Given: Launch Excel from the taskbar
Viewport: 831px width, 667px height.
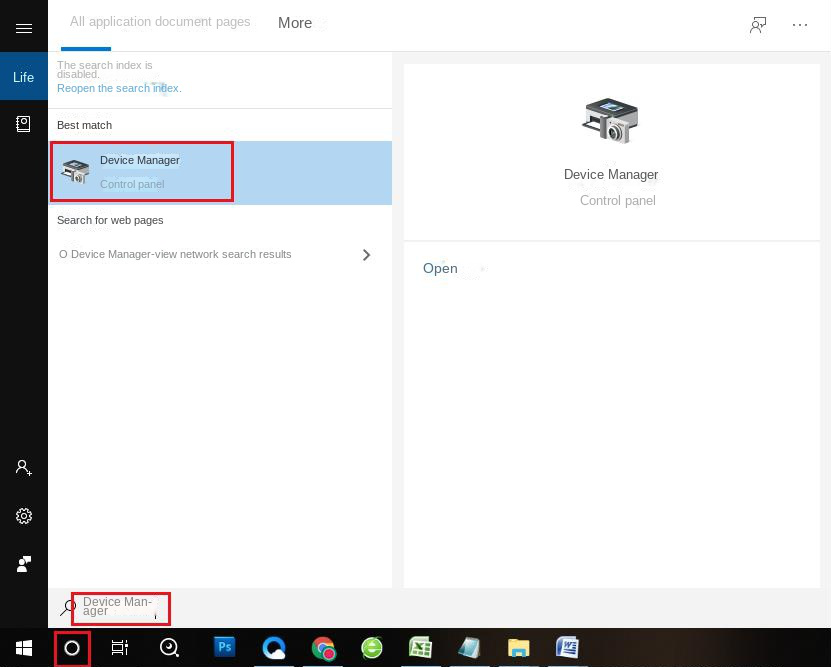Looking at the screenshot, I should click(420, 648).
